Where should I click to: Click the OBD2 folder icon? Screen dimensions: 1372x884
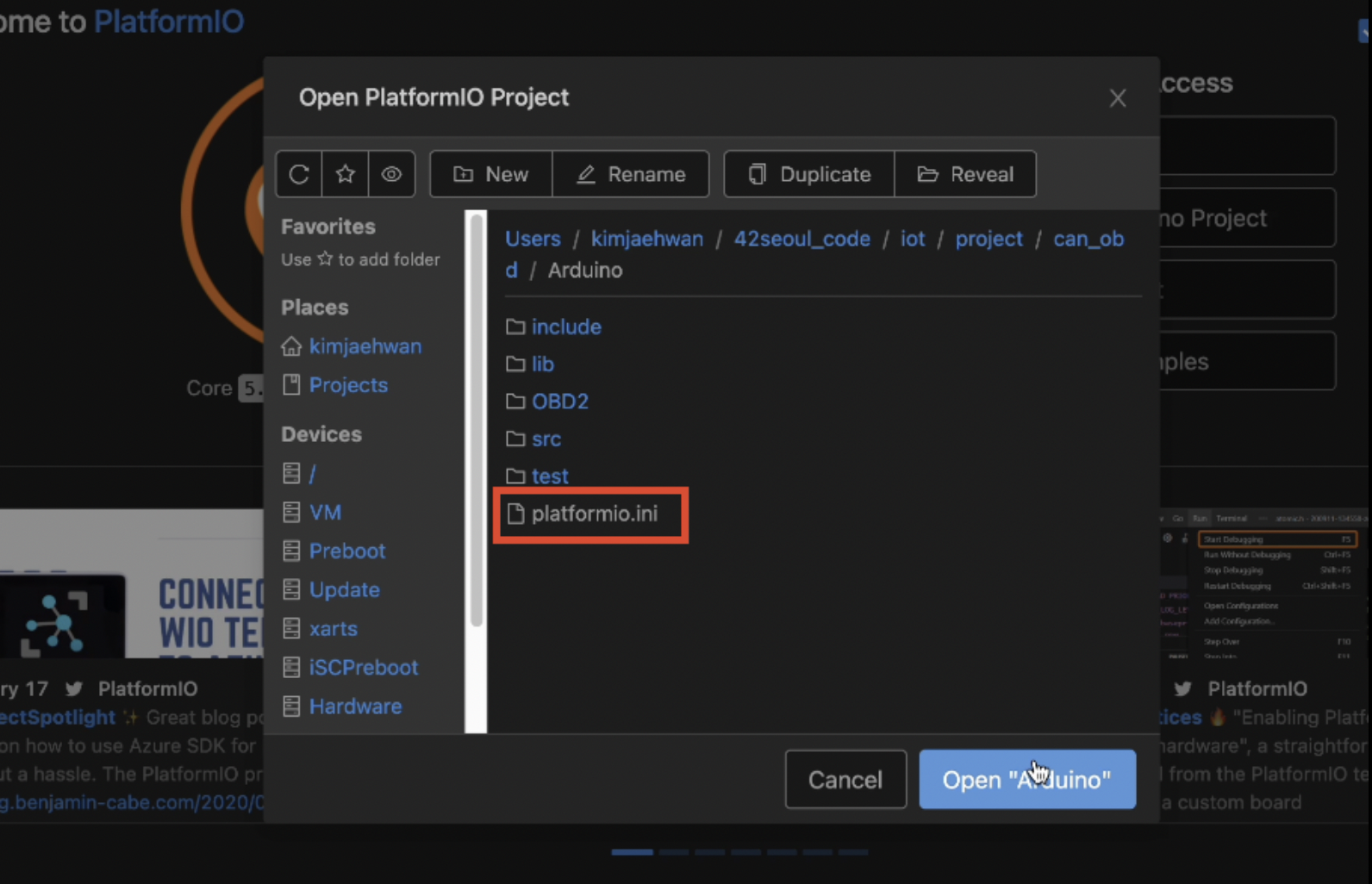pos(515,402)
